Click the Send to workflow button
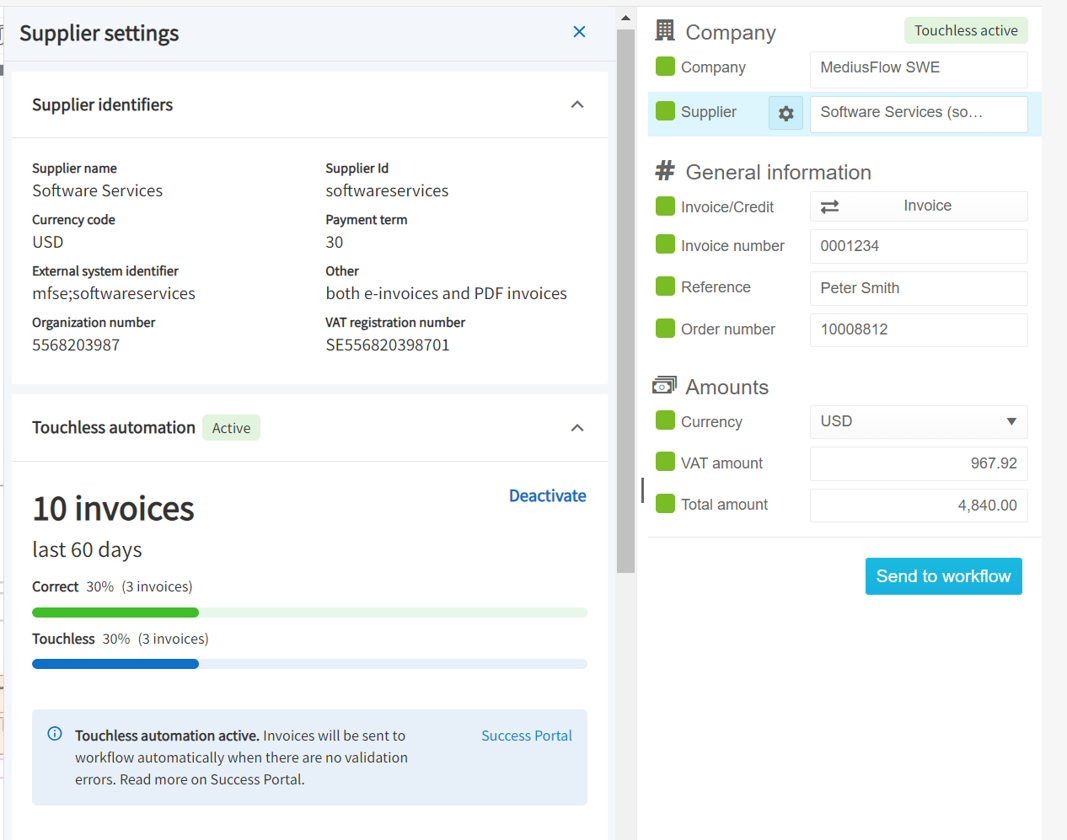 [943, 576]
